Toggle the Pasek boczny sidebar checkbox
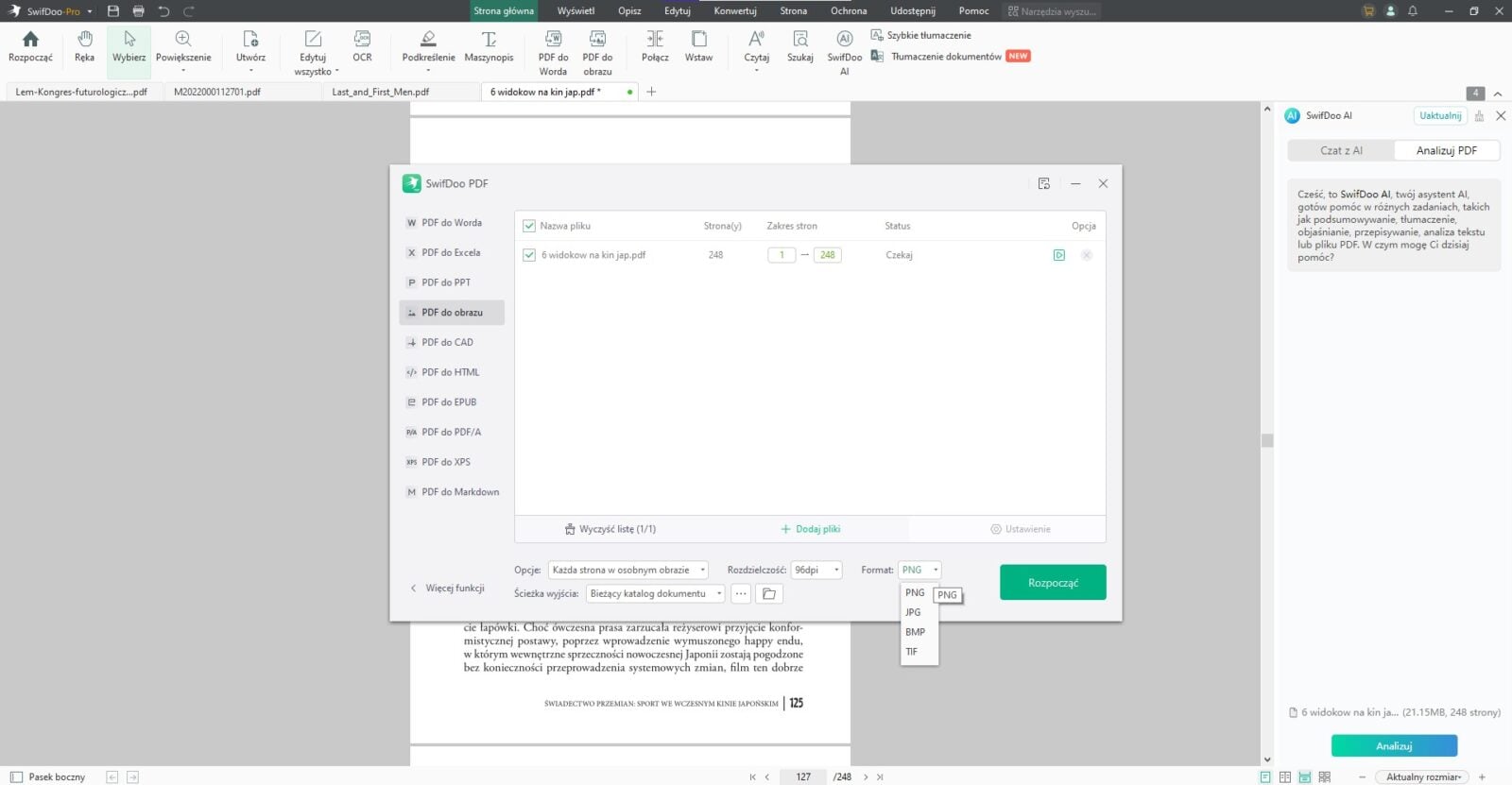 coord(16,776)
